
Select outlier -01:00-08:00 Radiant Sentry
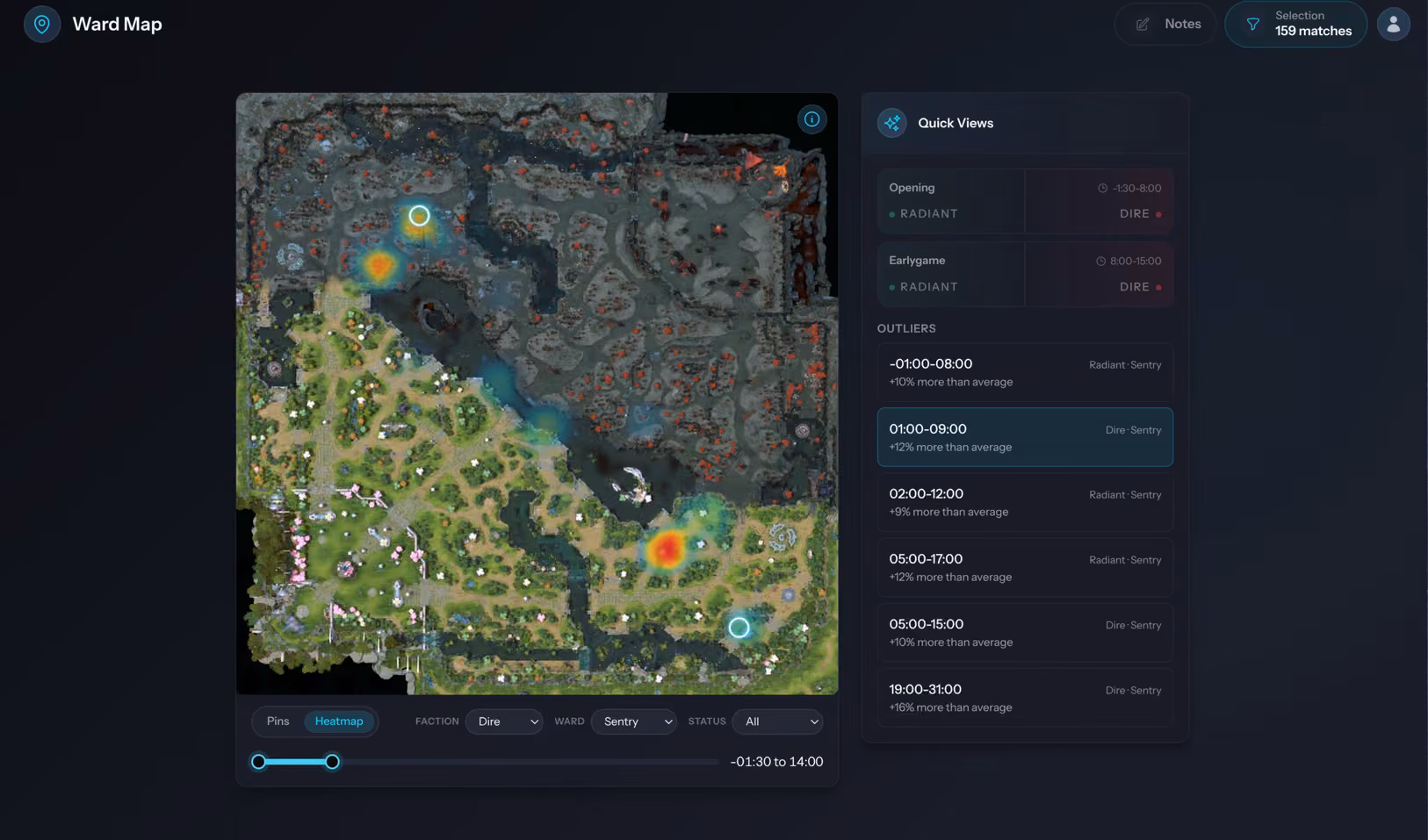(1025, 372)
